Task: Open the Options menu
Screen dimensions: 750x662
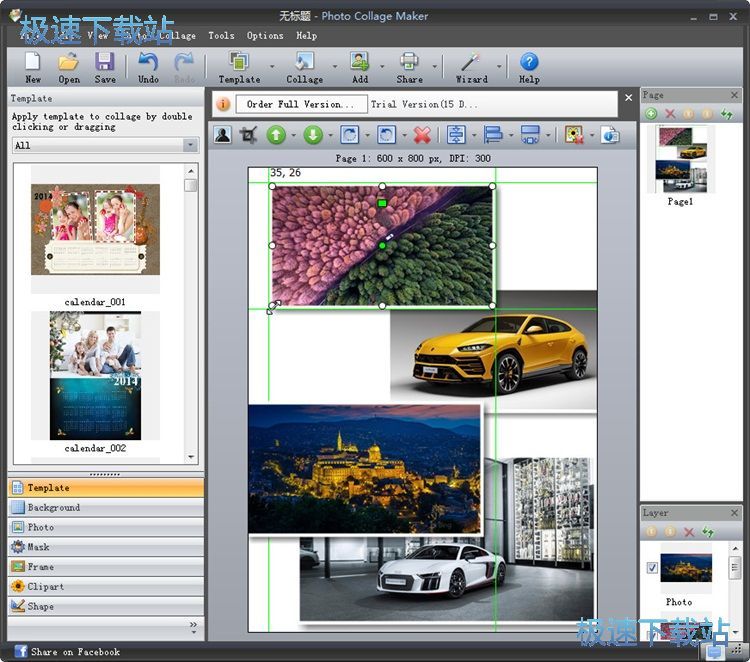Action: [x=265, y=35]
